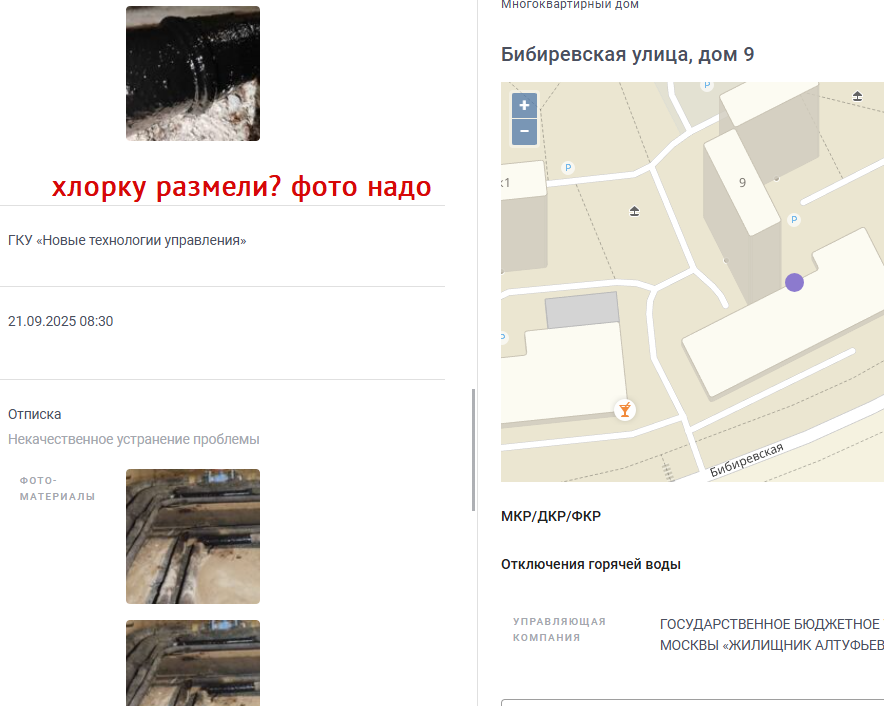
Task: Open first basement photo under Фото-материалы
Action: pos(193,536)
